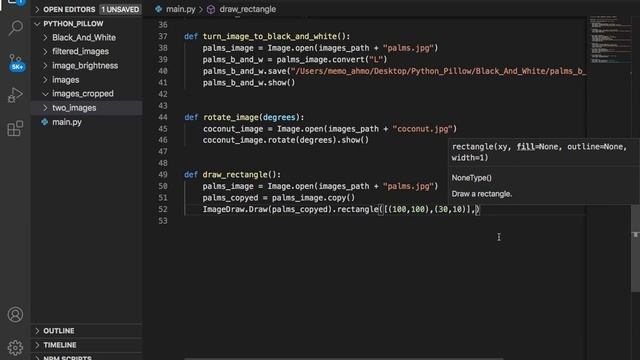The height and width of the screenshot is (360, 640).
Task: Click 'Draw a rectangle.' text in tooltip
Action: pos(482,194)
